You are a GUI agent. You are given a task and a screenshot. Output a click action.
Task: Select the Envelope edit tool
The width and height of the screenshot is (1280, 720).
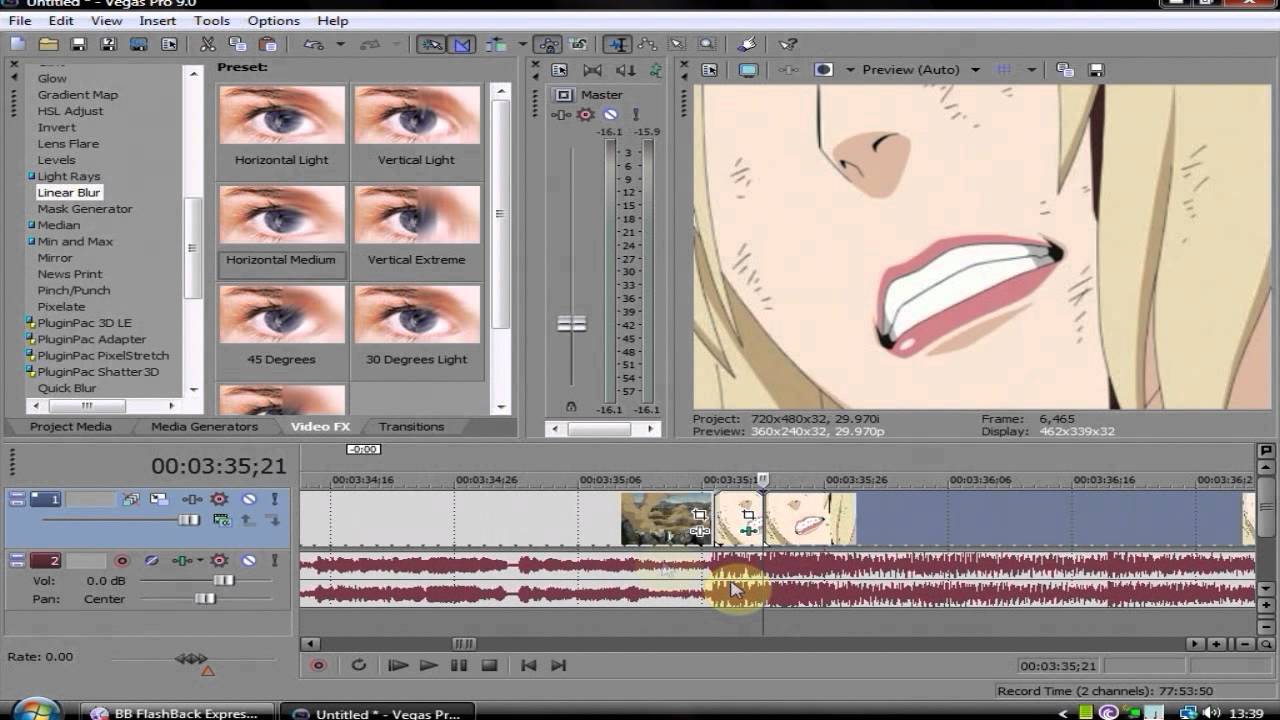[x=647, y=44]
